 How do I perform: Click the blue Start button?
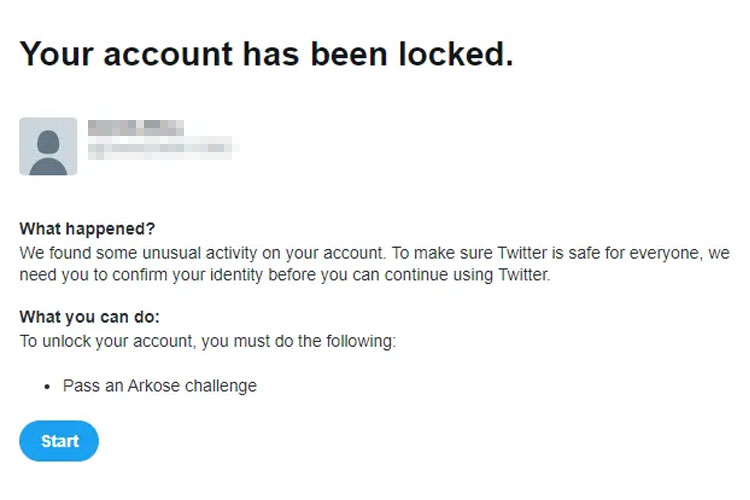click(x=59, y=441)
